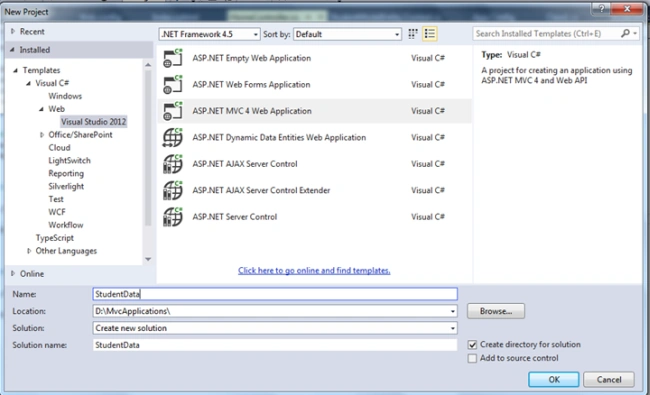Screen dimensions: 650x395
Task: Click the Solution name input field
Action: pyautogui.click(x=275, y=345)
